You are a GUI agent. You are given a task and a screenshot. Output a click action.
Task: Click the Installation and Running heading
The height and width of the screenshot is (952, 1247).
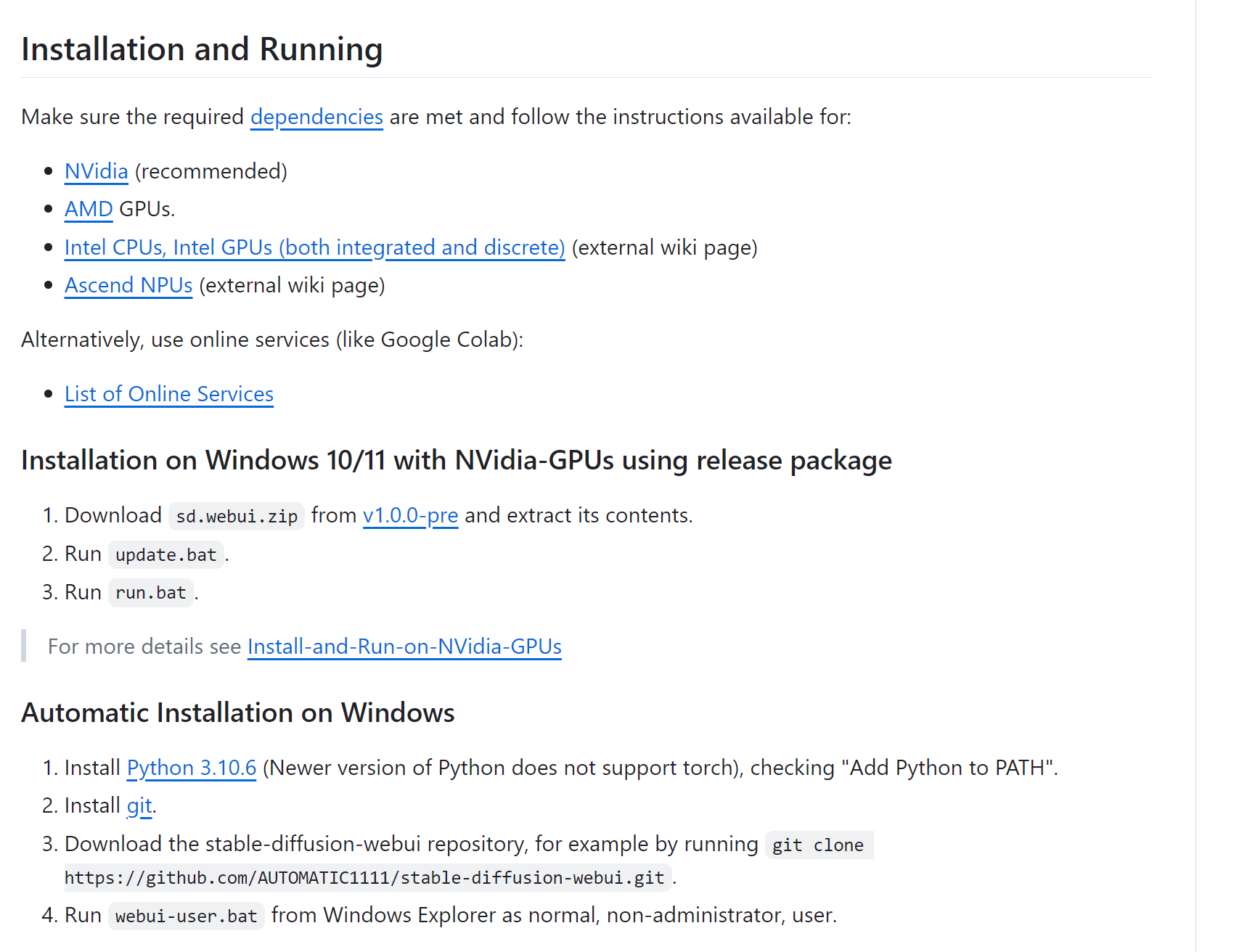(x=202, y=49)
